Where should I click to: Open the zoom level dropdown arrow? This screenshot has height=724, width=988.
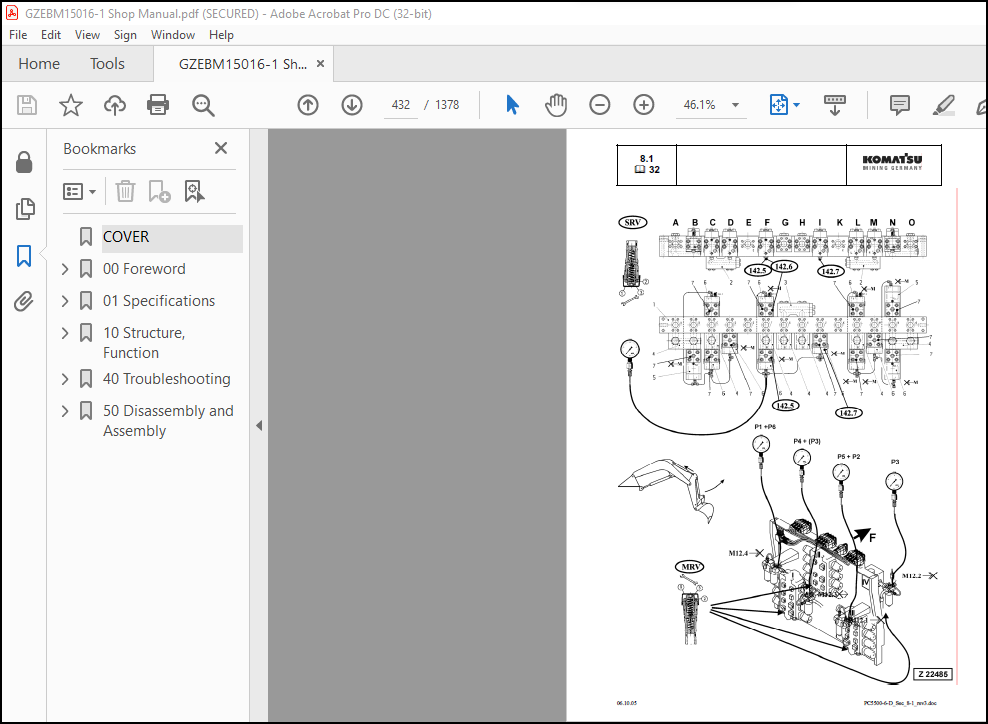click(735, 105)
